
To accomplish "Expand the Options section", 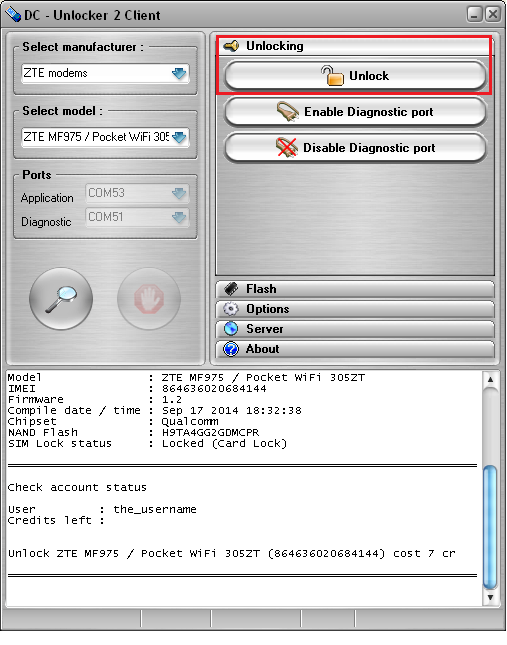I will [x=355, y=309].
